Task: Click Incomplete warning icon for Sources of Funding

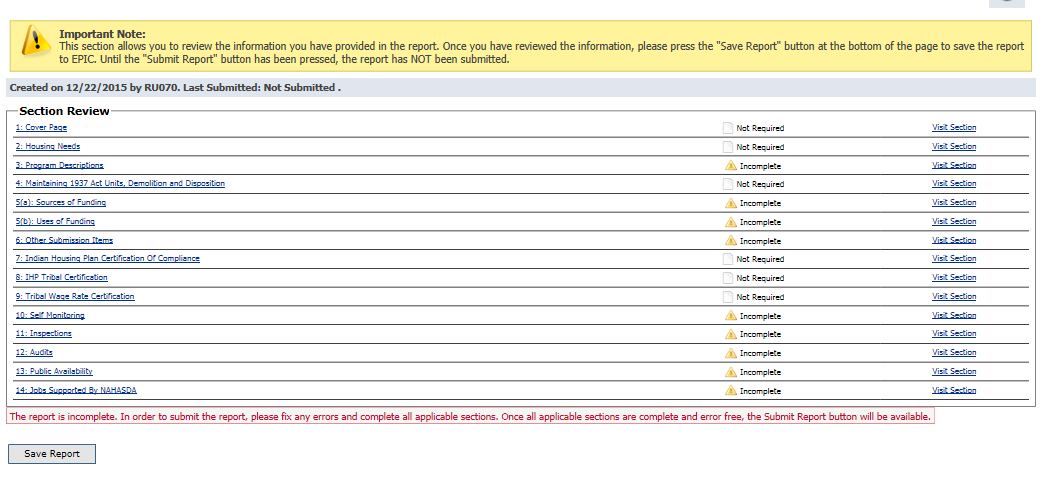Action: [730, 203]
